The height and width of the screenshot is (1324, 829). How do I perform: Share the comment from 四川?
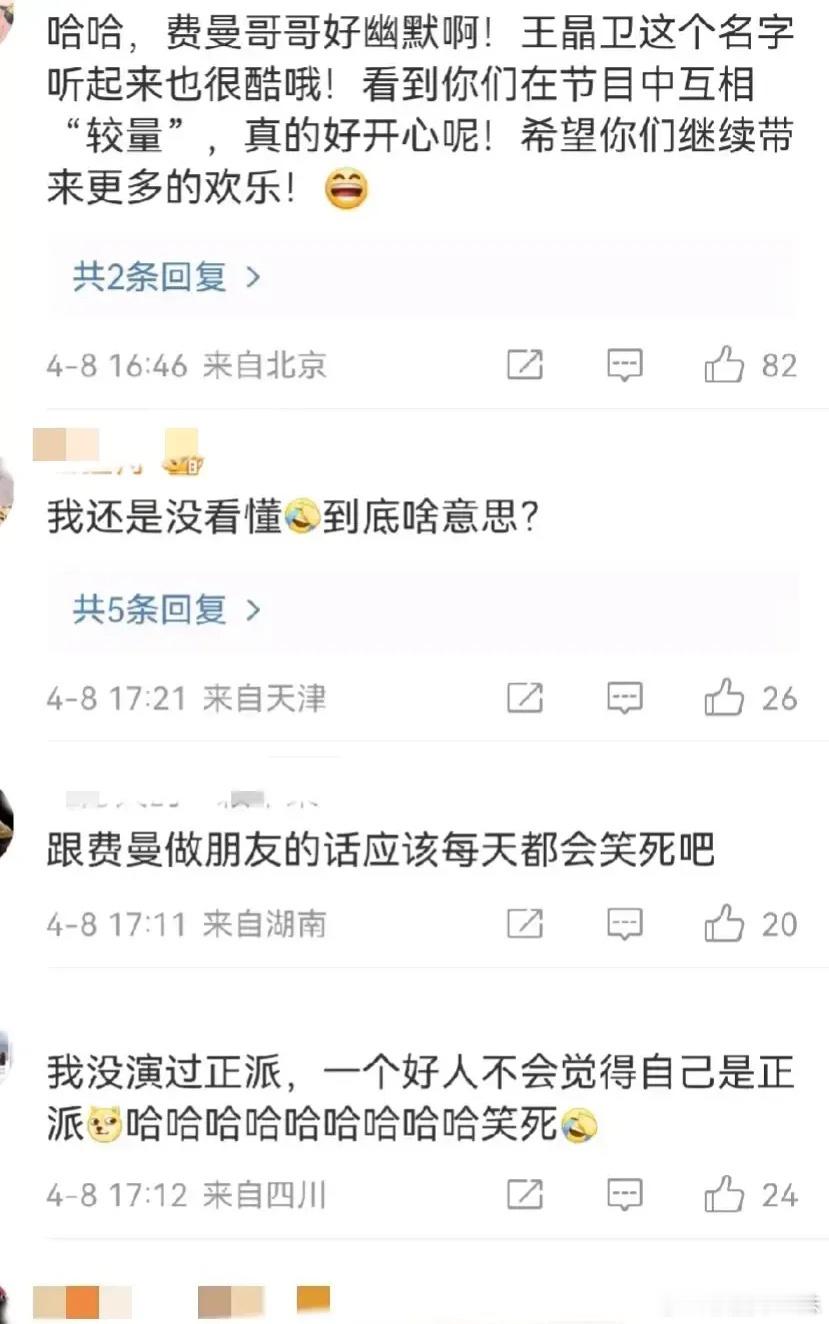point(524,1194)
